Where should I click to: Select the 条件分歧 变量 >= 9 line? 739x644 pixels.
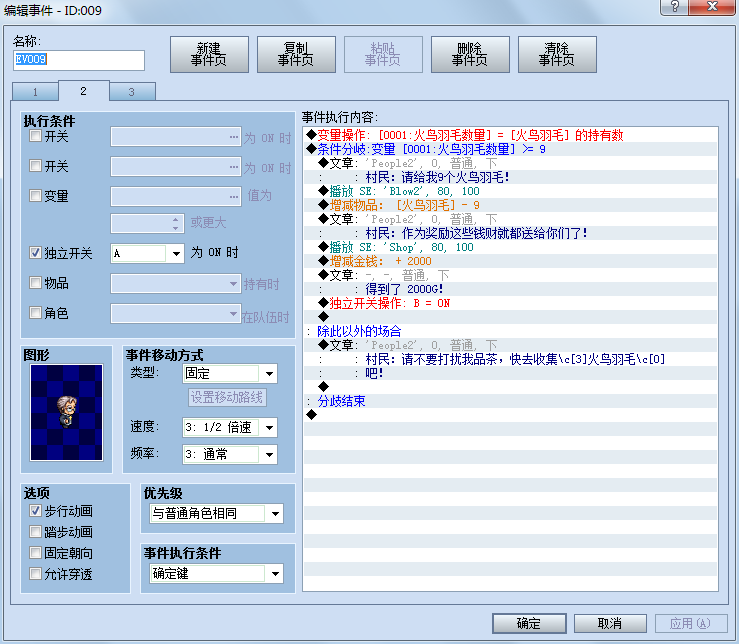click(x=511, y=149)
